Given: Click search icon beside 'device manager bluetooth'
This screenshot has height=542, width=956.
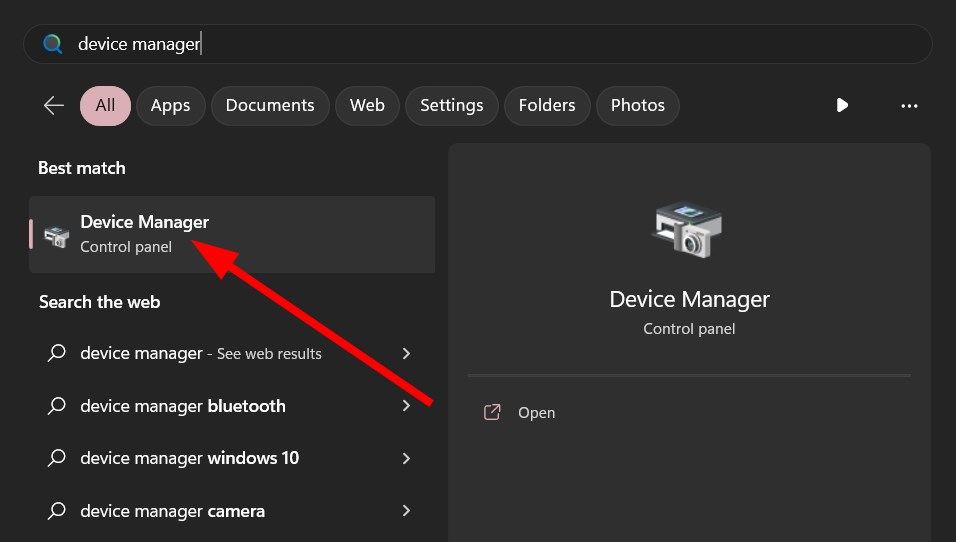Looking at the screenshot, I should [57, 405].
